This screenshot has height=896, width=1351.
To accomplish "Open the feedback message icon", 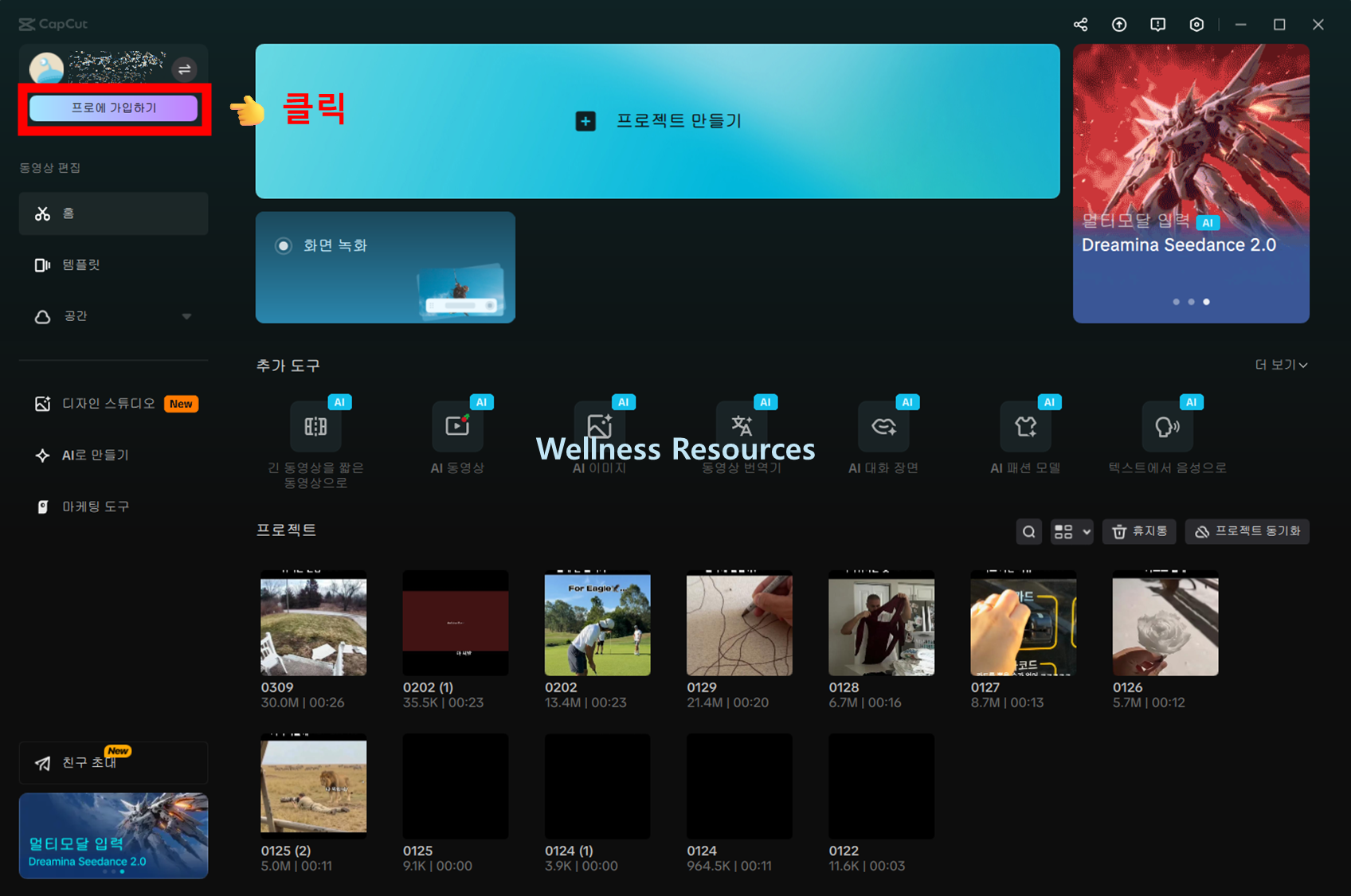I will click(x=1158, y=25).
